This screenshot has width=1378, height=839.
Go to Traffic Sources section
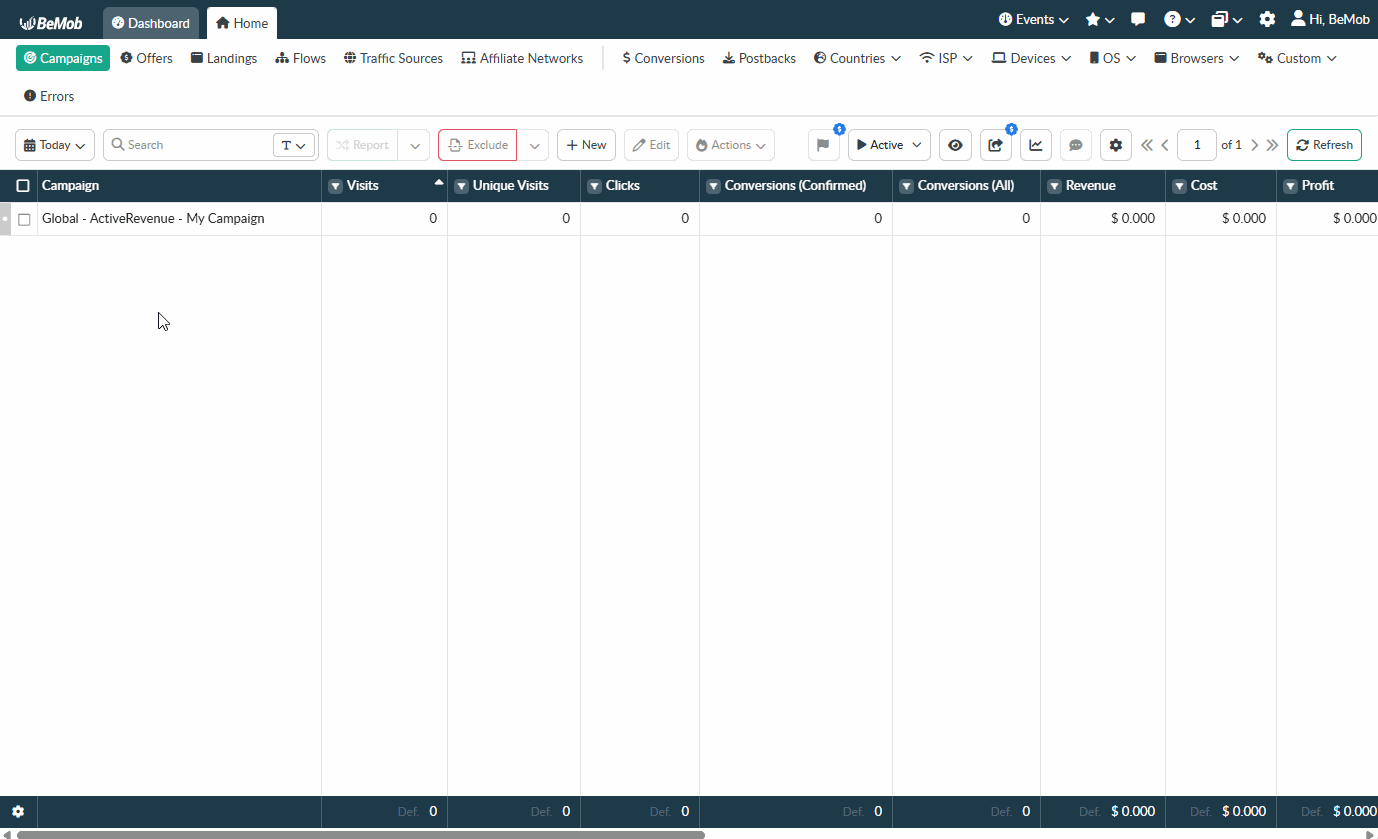click(393, 58)
